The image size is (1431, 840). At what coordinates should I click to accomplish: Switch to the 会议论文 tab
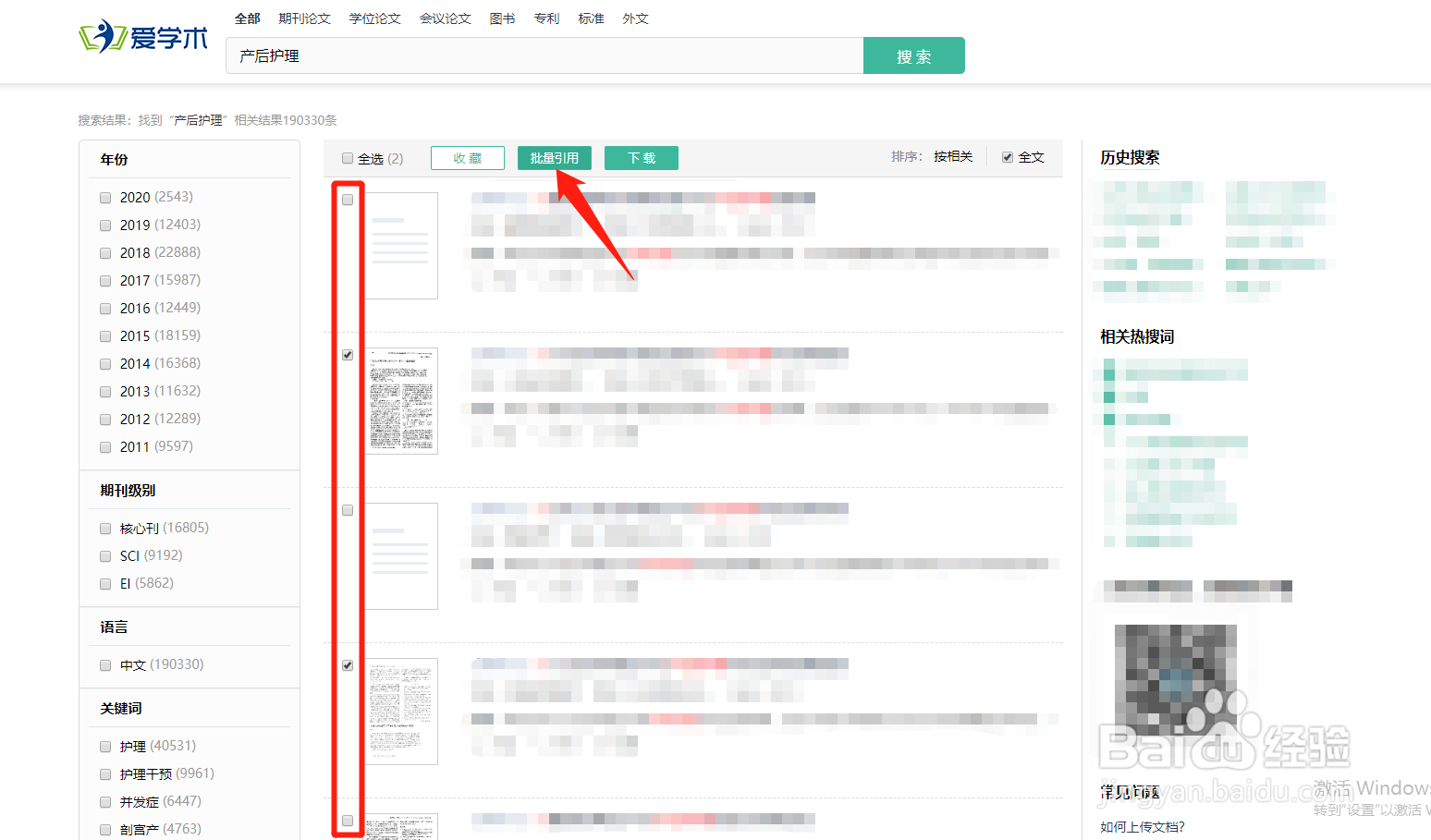click(445, 18)
